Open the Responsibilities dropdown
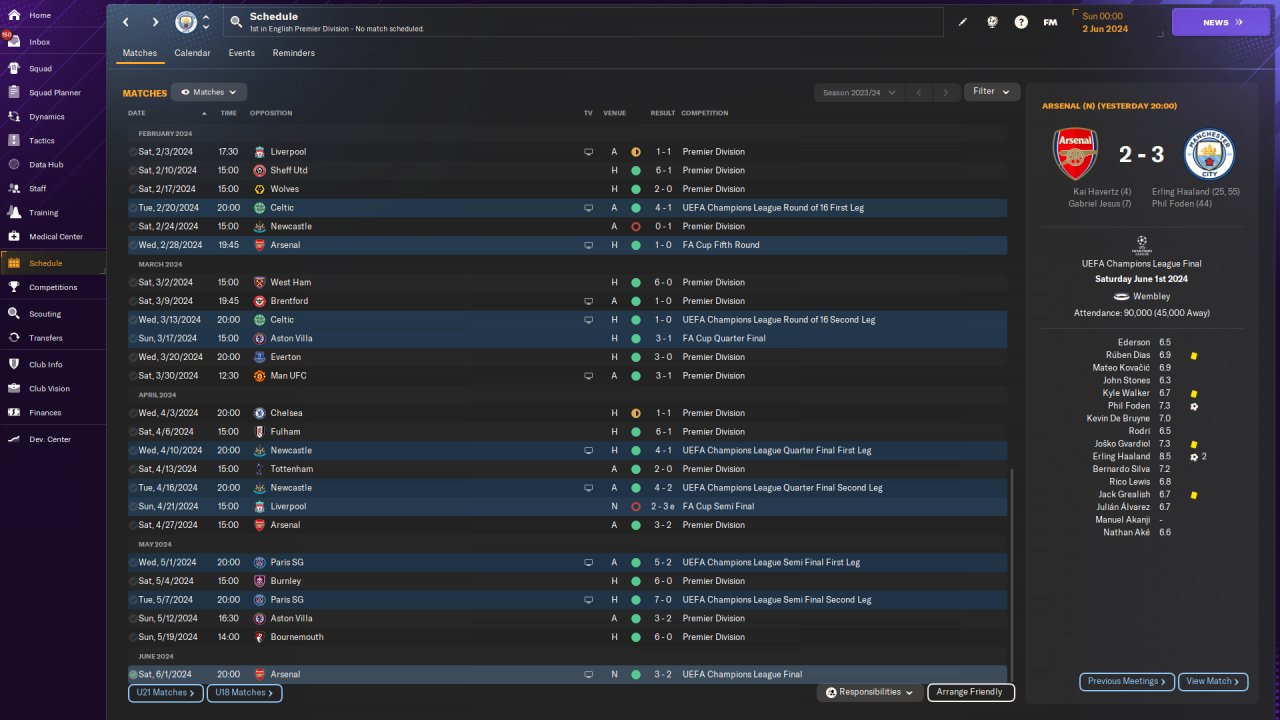Image resolution: width=1280 pixels, height=720 pixels. pyautogui.click(x=869, y=692)
